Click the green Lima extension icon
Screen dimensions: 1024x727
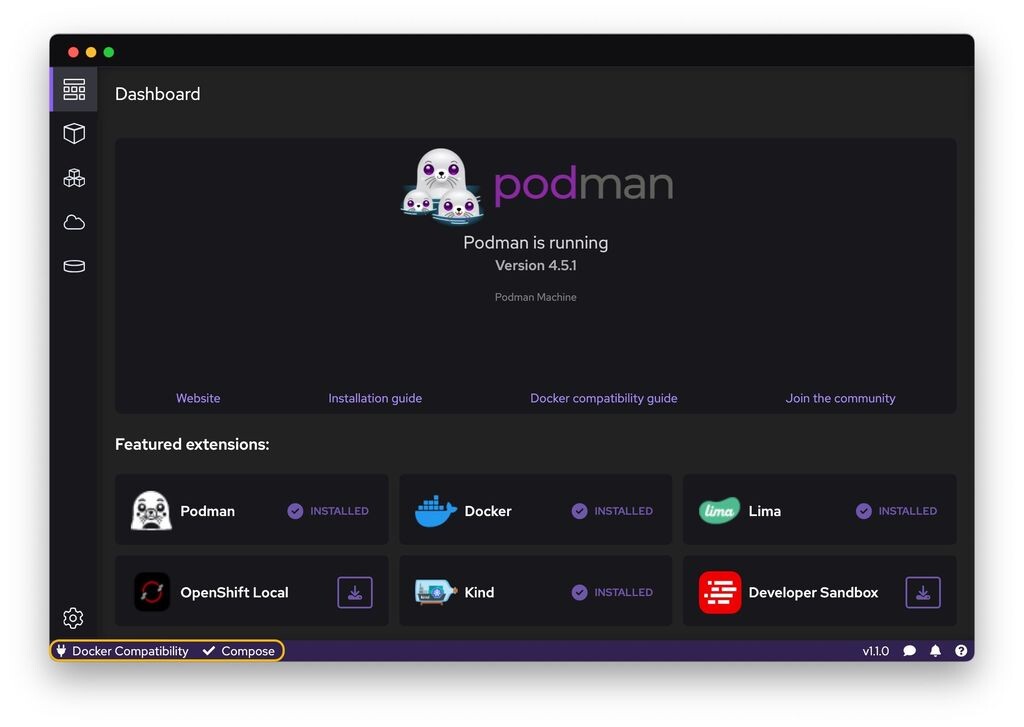[720, 511]
